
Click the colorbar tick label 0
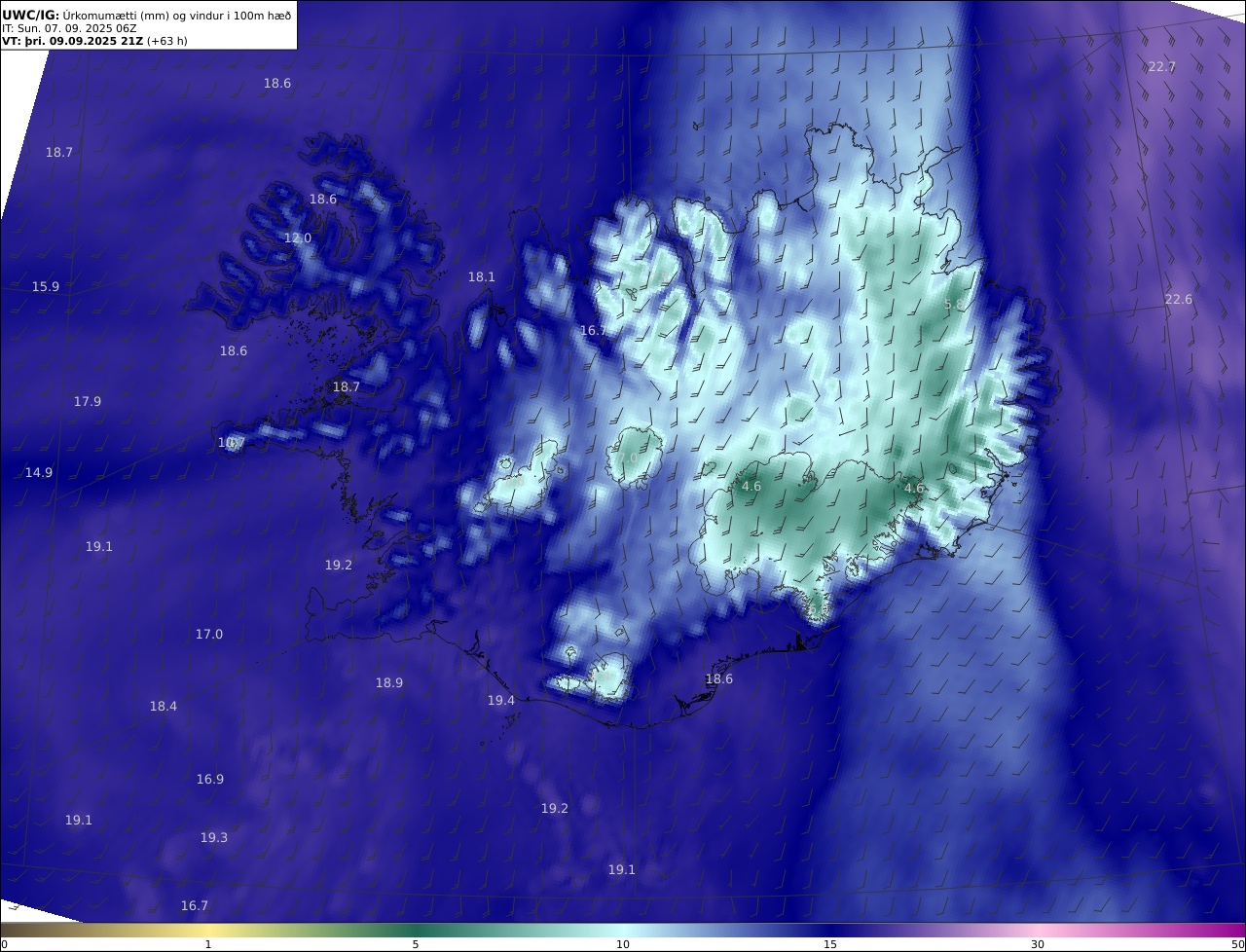(4, 944)
